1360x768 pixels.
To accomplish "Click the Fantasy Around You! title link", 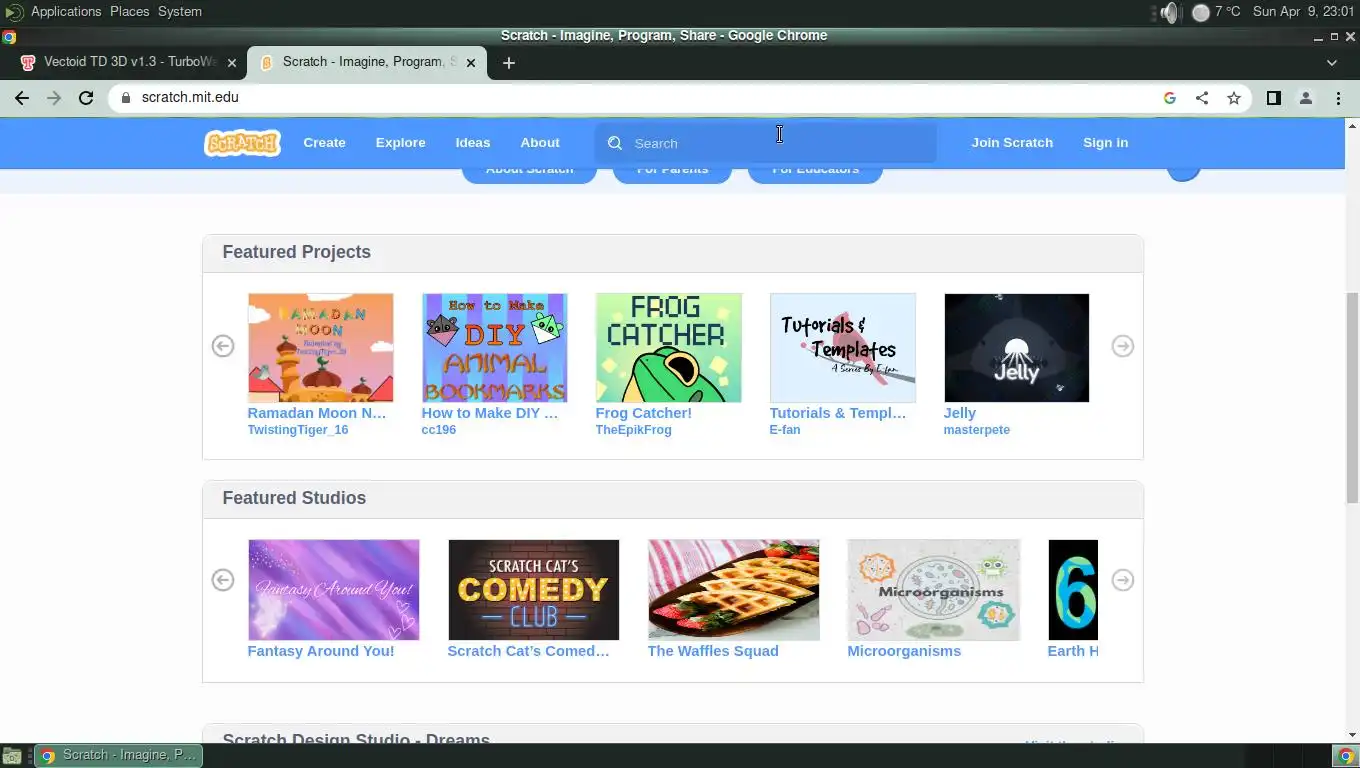I will pos(321,651).
